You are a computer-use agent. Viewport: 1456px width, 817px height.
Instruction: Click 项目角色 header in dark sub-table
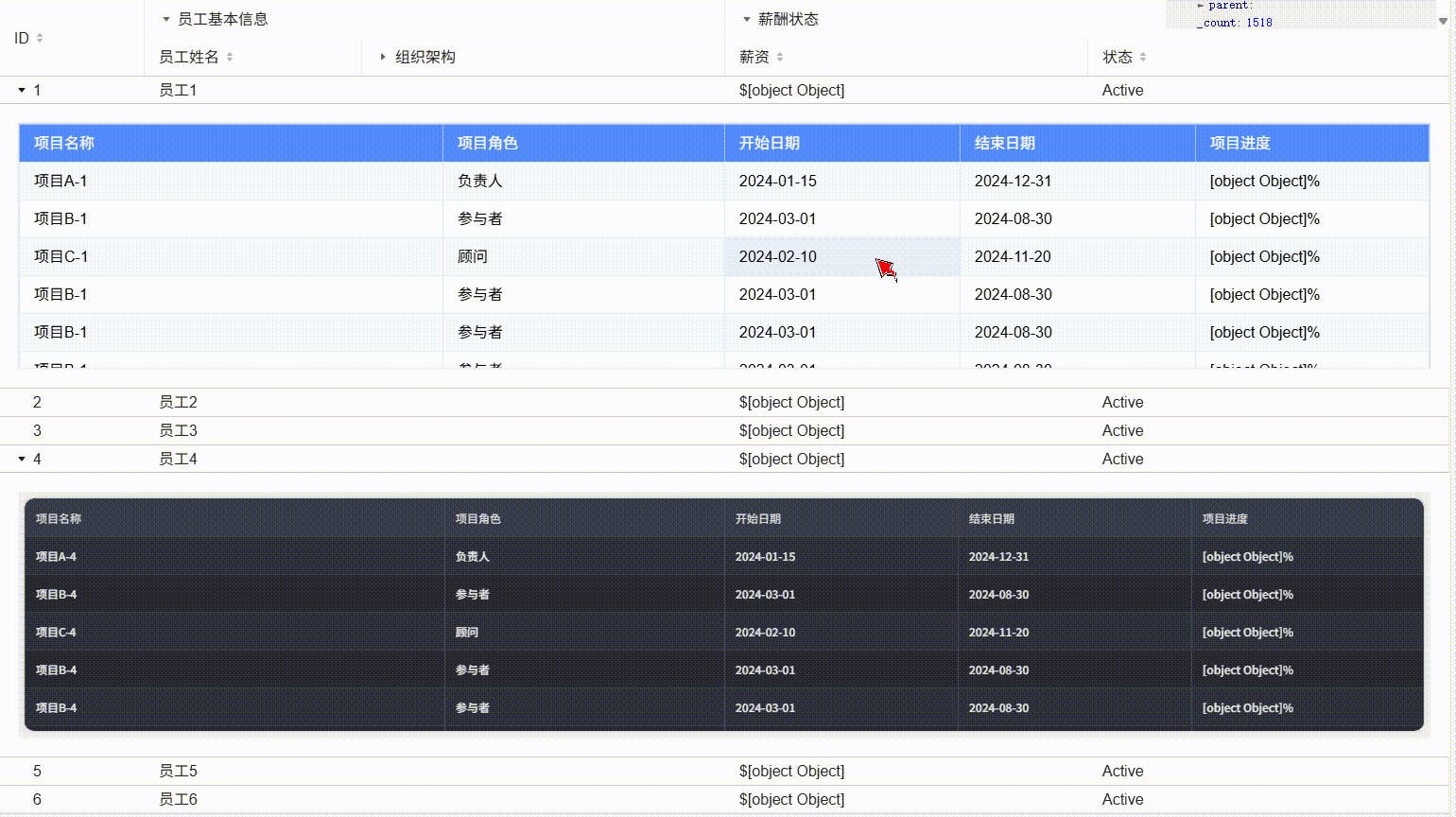pos(584,518)
